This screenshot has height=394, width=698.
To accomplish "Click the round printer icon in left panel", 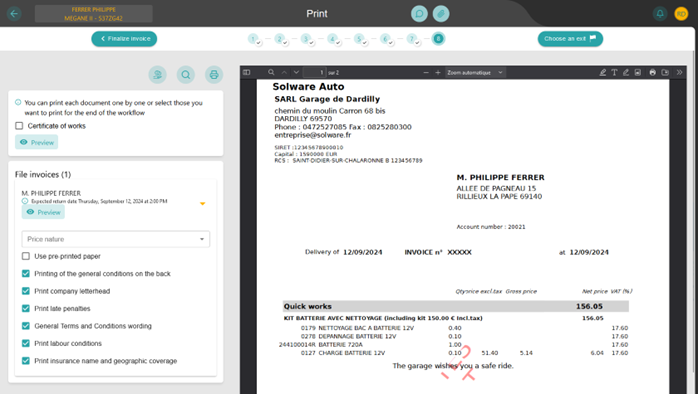I will tap(214, 75).
